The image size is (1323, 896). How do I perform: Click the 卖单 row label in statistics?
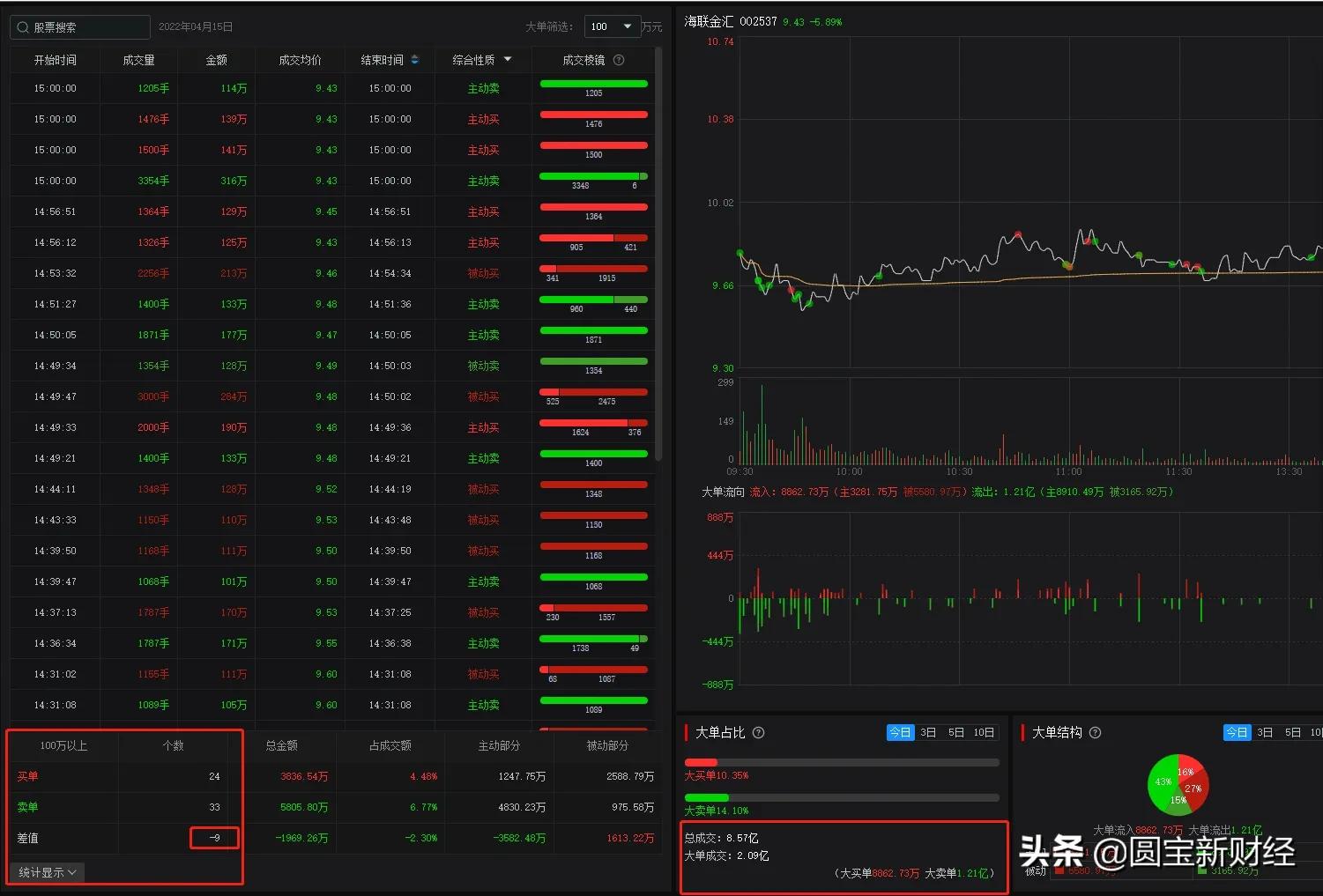27,807
